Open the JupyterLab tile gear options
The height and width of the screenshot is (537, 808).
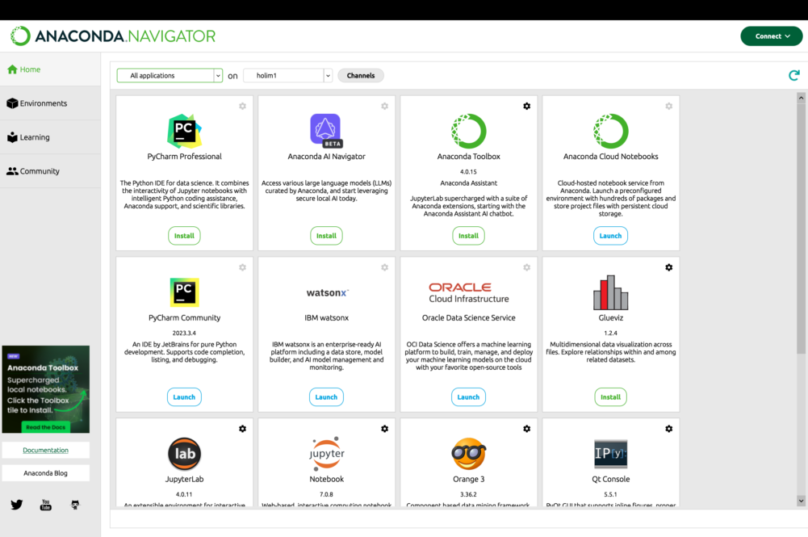pyautogui.click(x=242, y=429)
